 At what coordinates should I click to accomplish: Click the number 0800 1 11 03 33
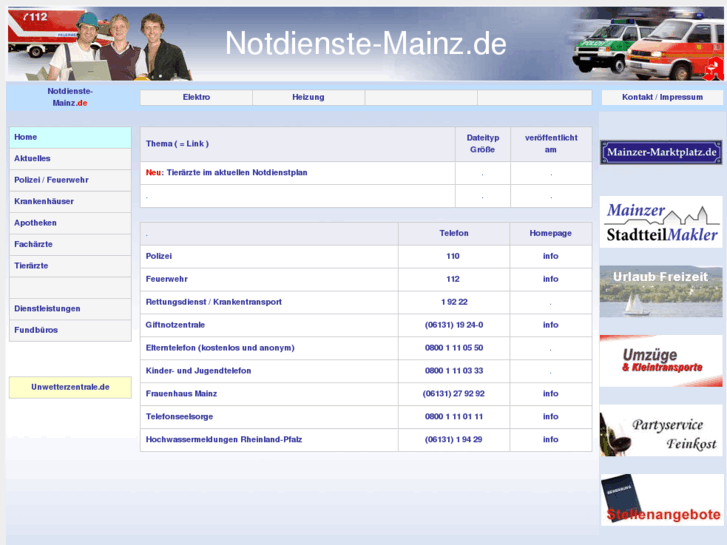point(454,371)
